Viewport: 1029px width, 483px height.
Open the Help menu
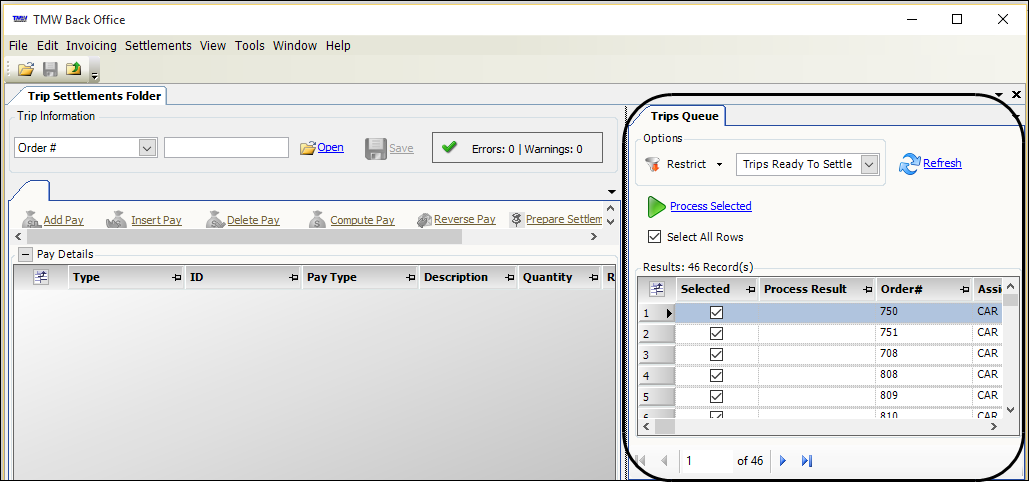coord(338,45)
